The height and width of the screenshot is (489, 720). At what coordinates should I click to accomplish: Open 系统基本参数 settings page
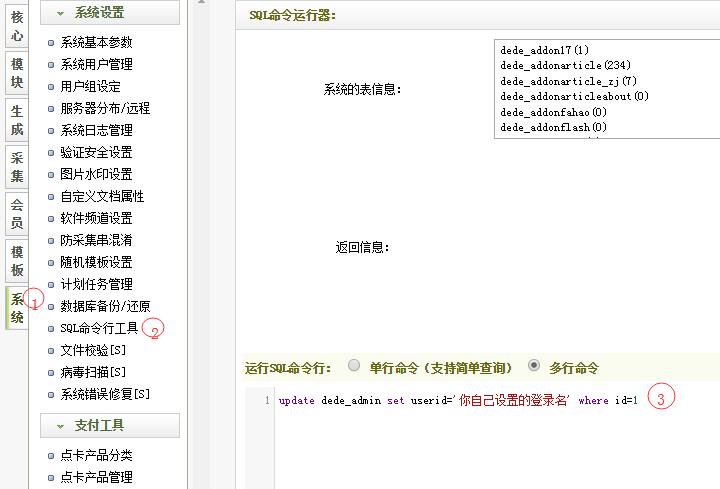tap(96, 42)
